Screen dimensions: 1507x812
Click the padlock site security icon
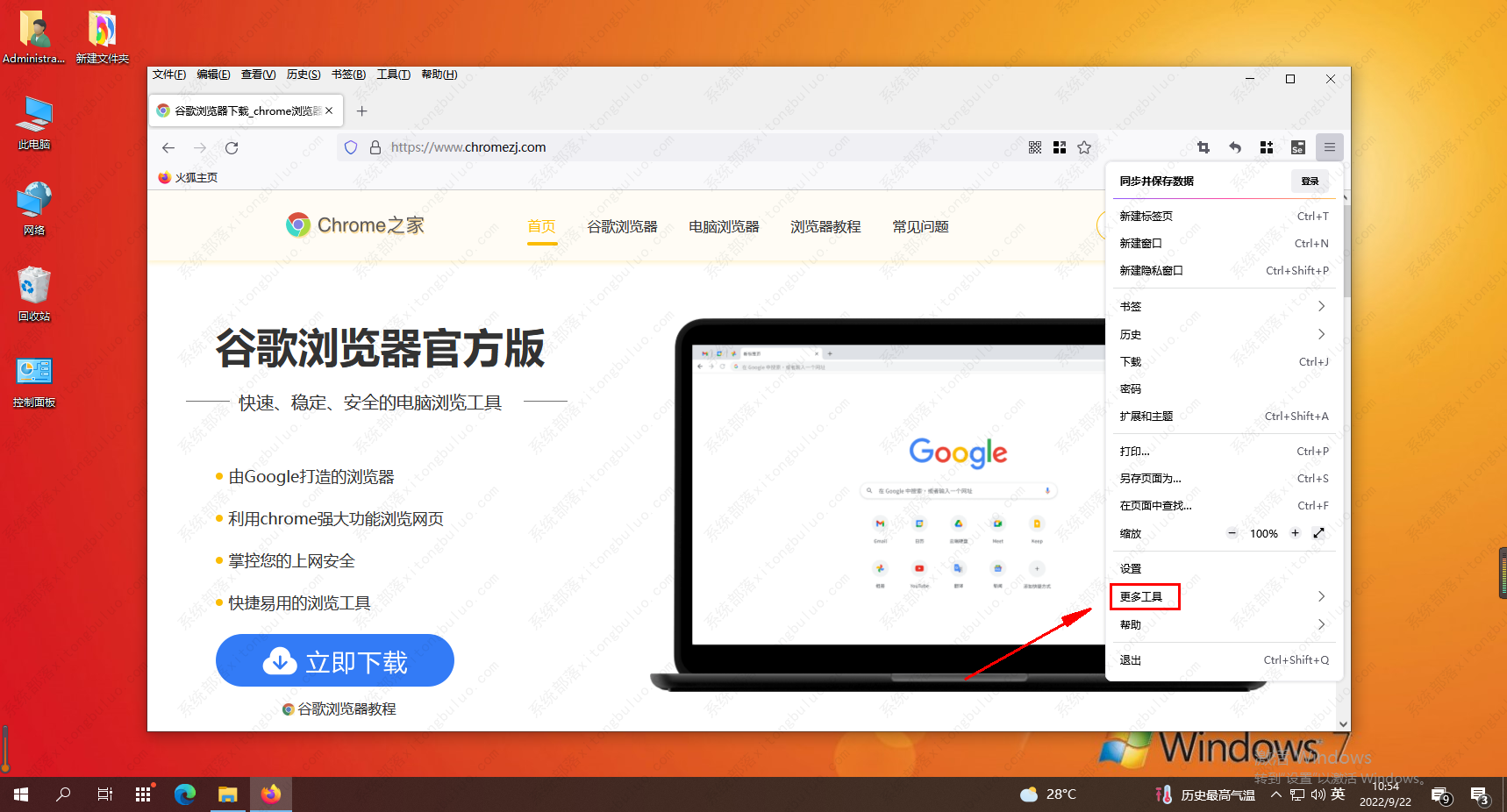(x=375, y=147)
